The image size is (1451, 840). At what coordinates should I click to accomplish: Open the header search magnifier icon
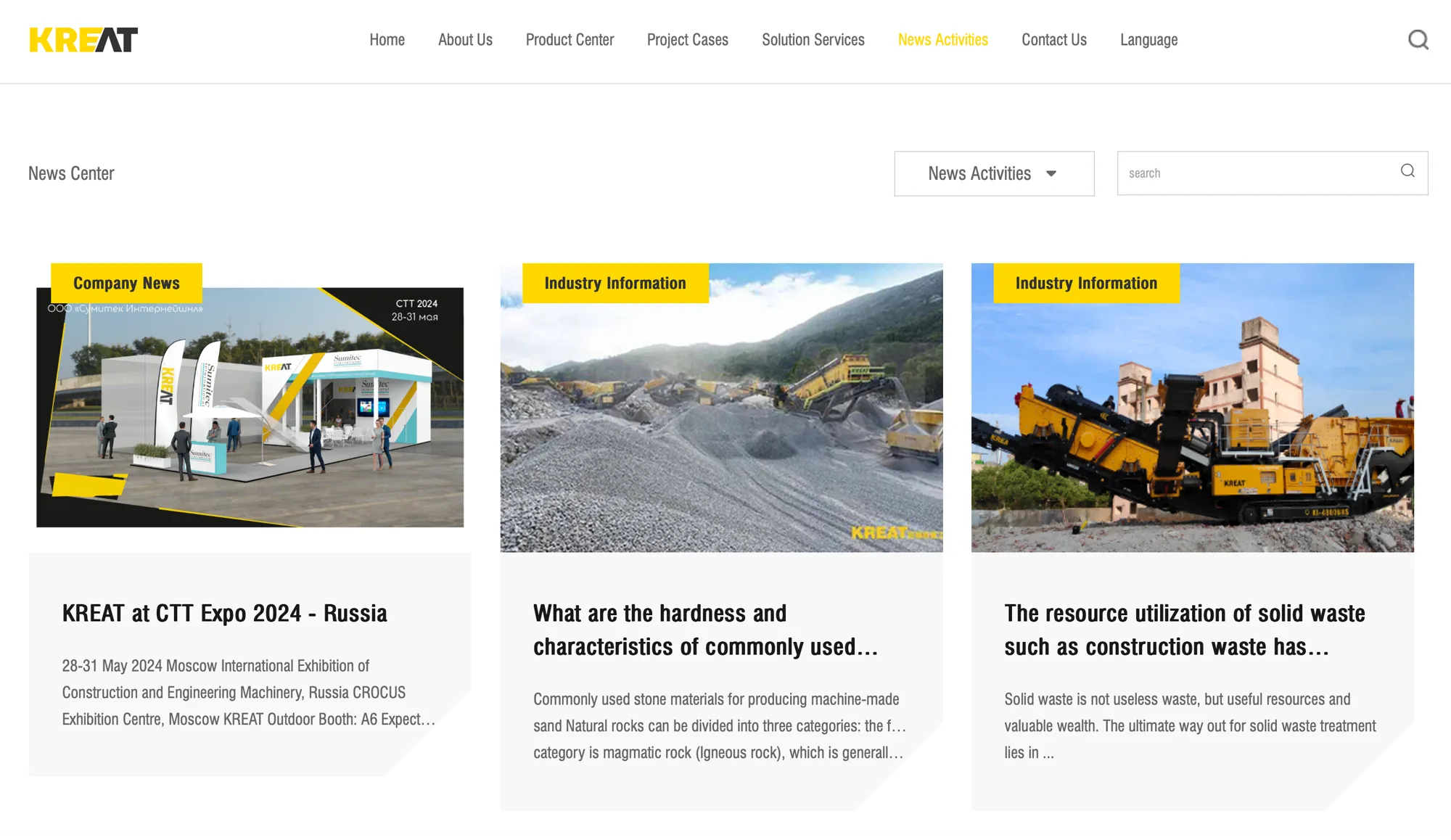click(x=1418, y=40)
